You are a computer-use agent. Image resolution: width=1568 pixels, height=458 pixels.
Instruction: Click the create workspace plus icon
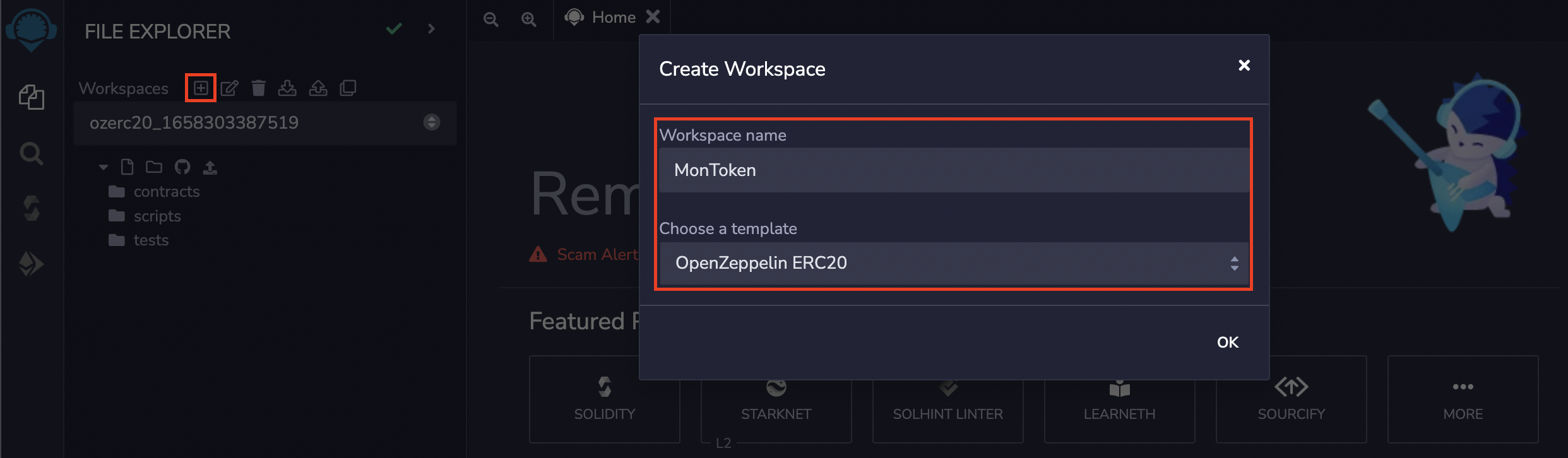[x=201, y=88]
